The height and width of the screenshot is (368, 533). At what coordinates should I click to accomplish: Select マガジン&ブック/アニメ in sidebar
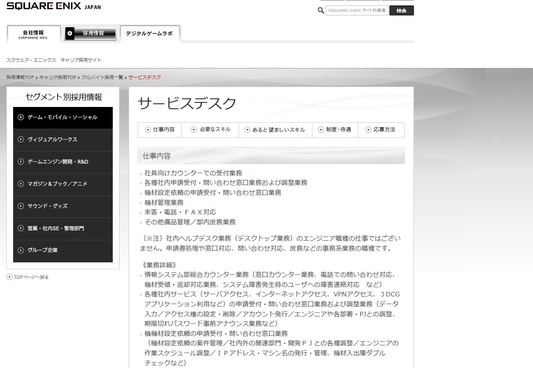[x=63, y=184]
